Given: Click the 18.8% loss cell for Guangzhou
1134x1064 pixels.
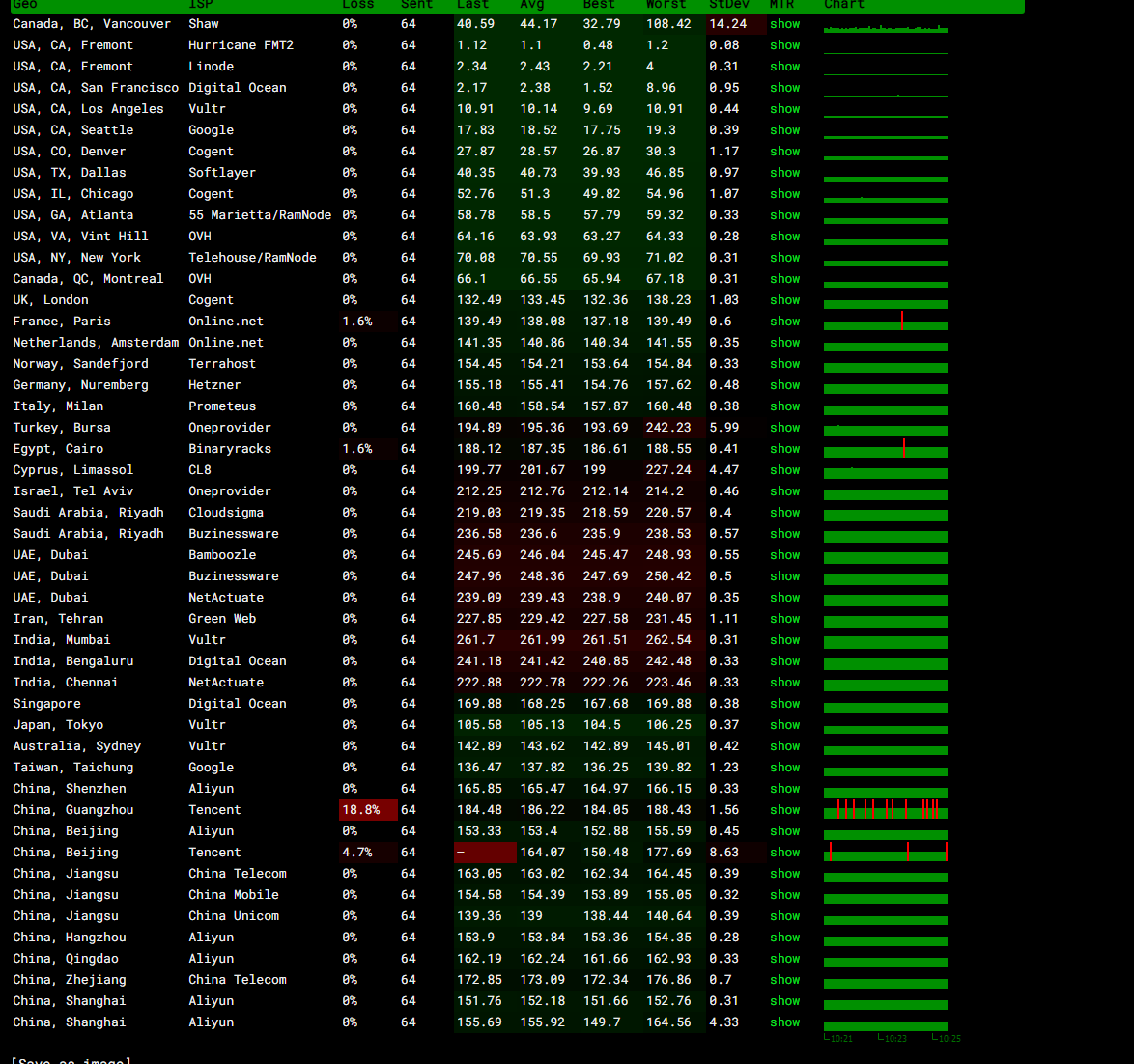Looking at the screenshot, I should 367,810.
